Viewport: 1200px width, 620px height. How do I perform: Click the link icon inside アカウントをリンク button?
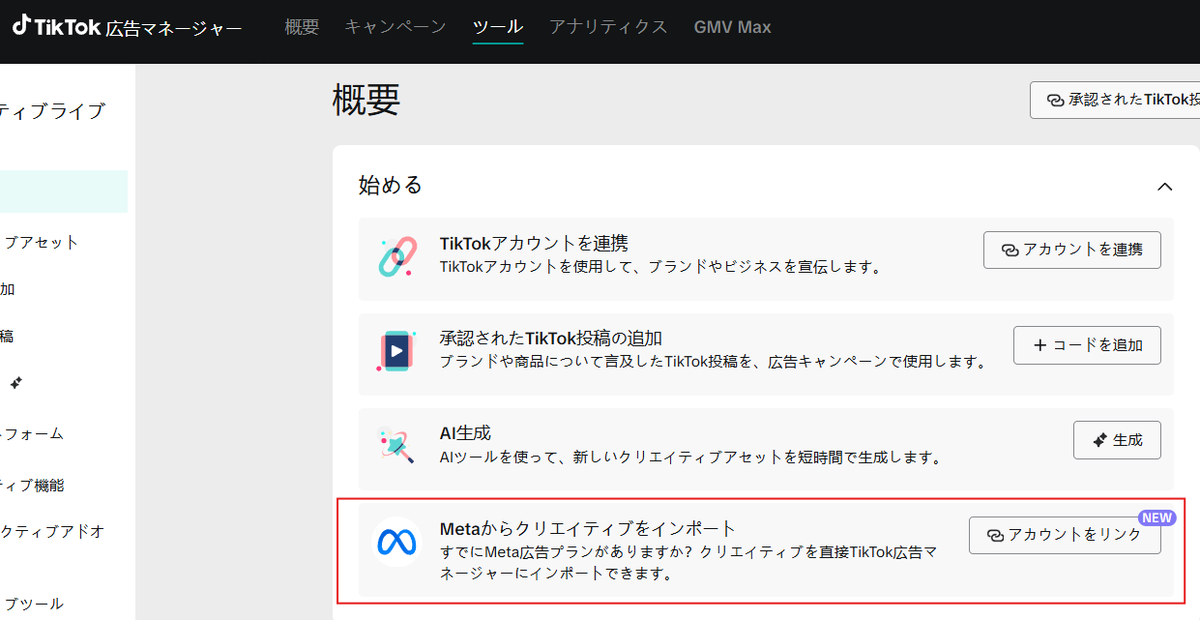995,536
